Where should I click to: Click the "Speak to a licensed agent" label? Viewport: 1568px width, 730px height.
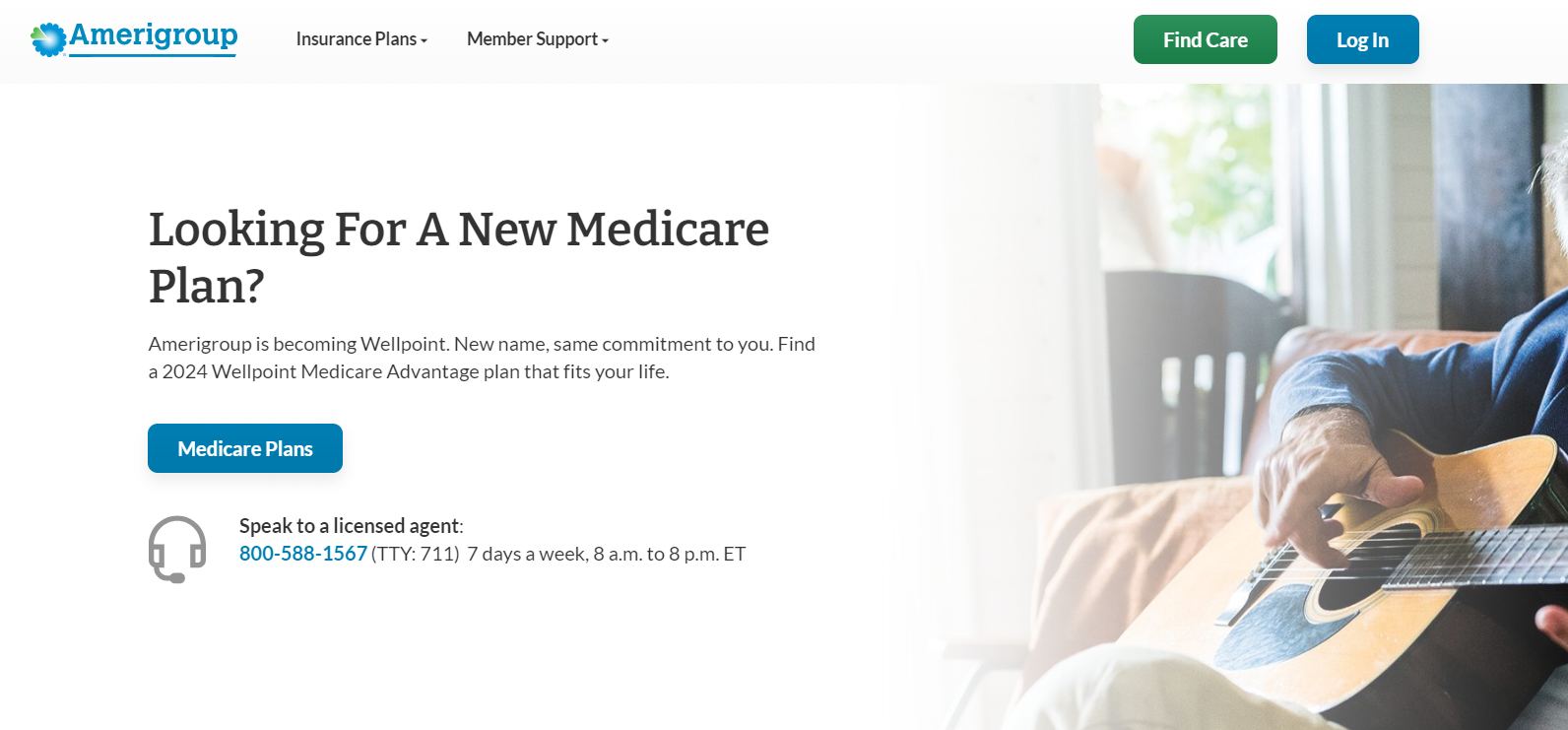[350, 525]
